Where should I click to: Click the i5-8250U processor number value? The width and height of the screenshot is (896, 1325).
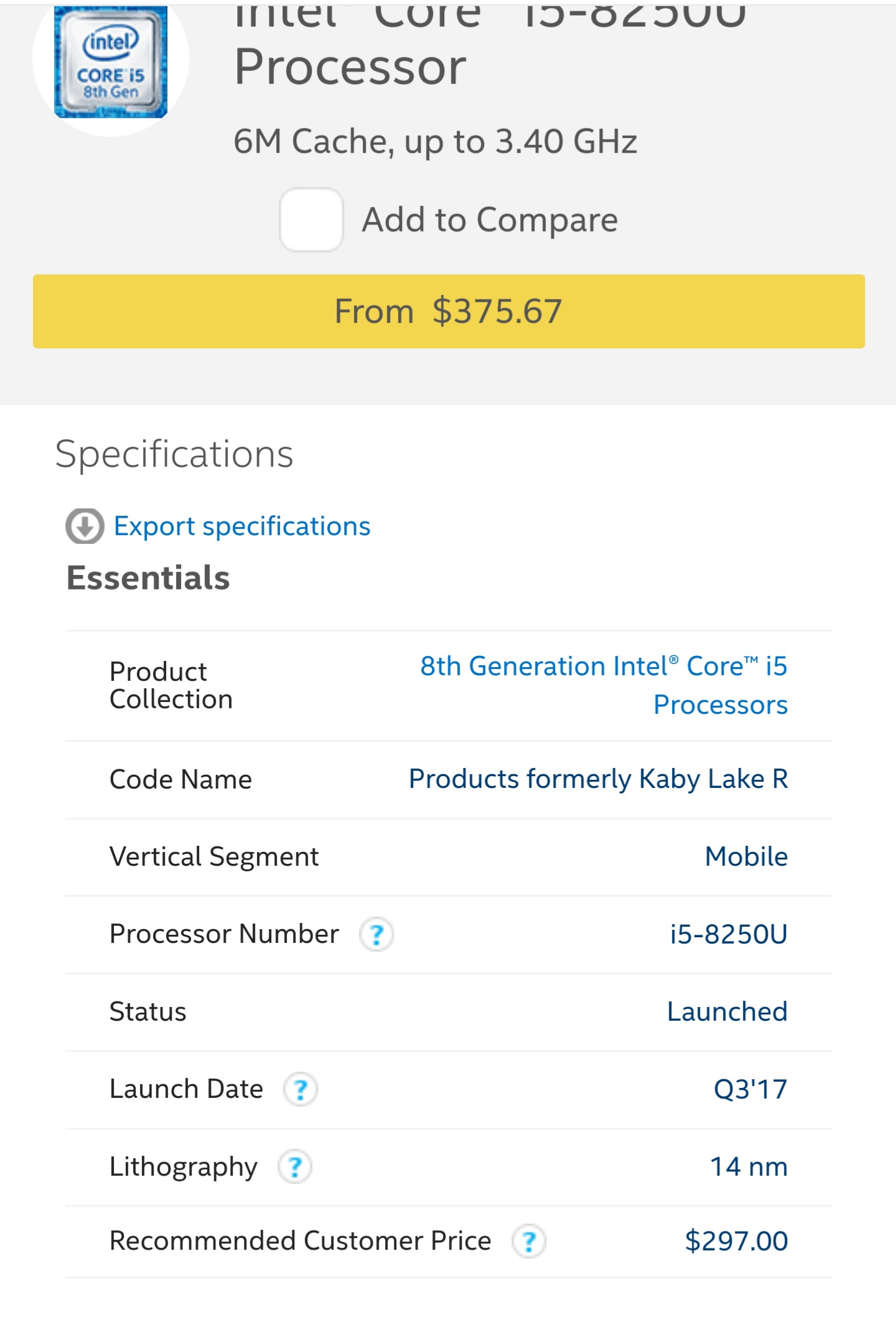(x=729, y=934)
